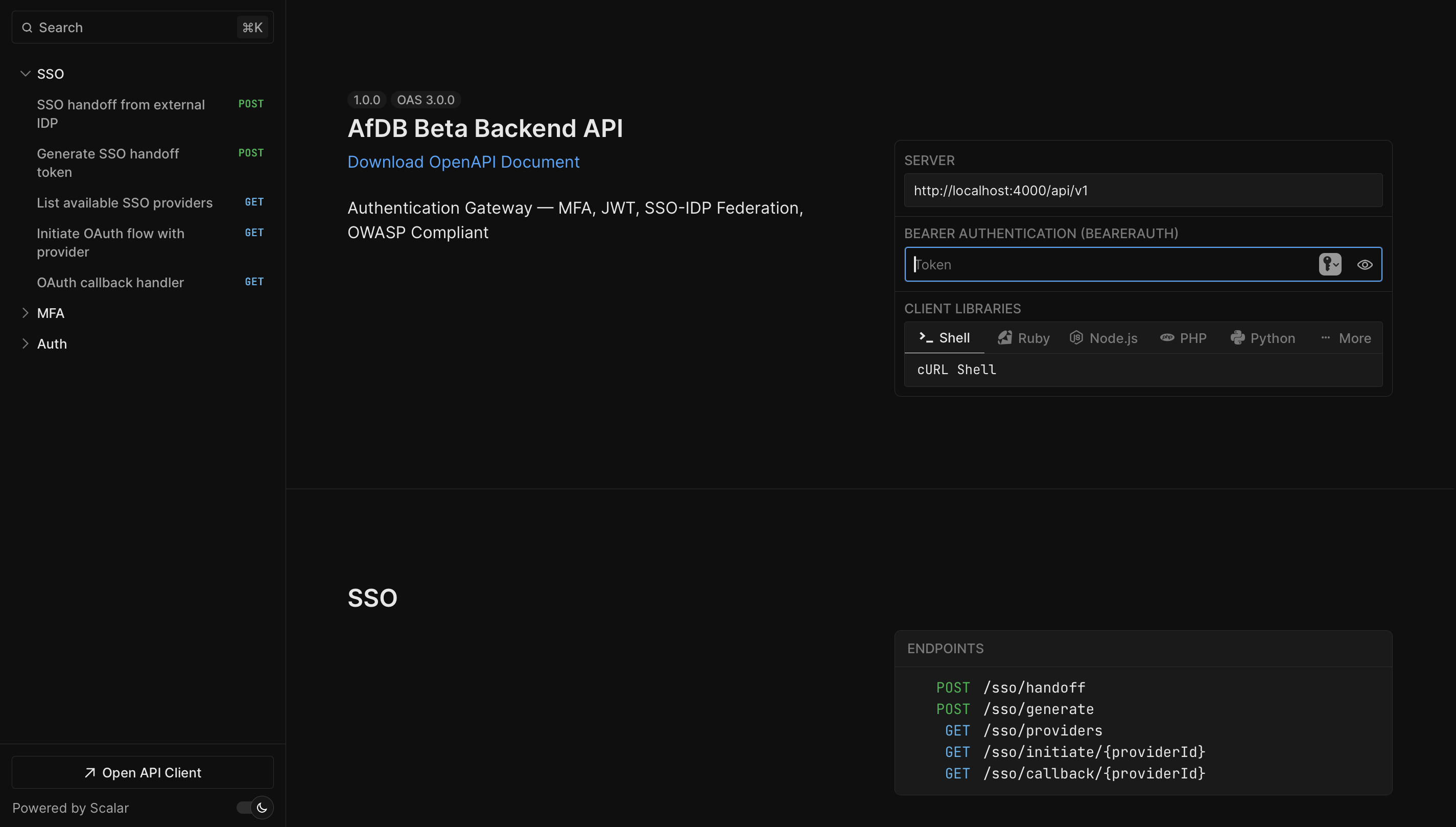1456x827 pixels.
Task: Click the SSO section heading
Action: (x=372, y=598)
